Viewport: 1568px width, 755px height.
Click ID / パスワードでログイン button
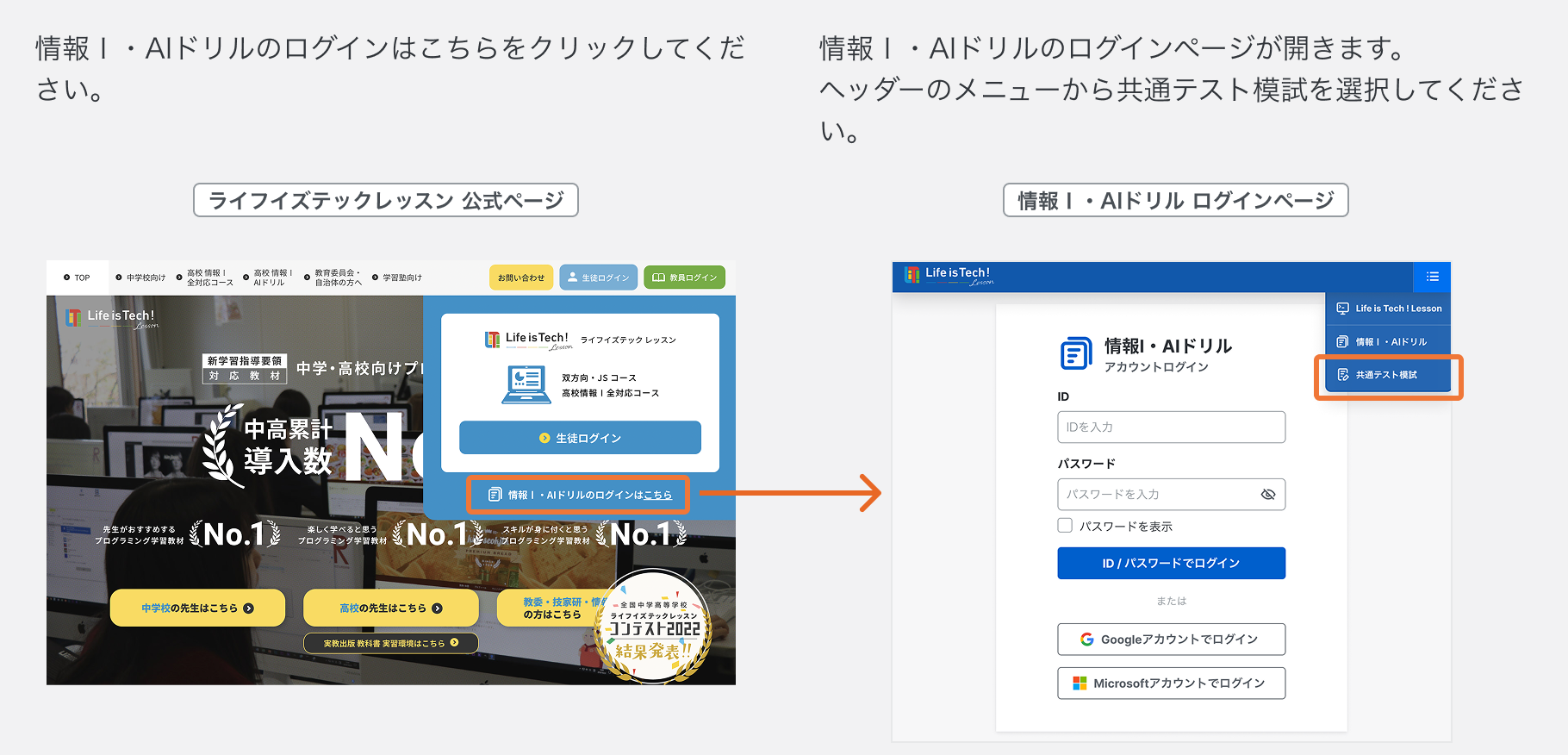[1171, 563]
